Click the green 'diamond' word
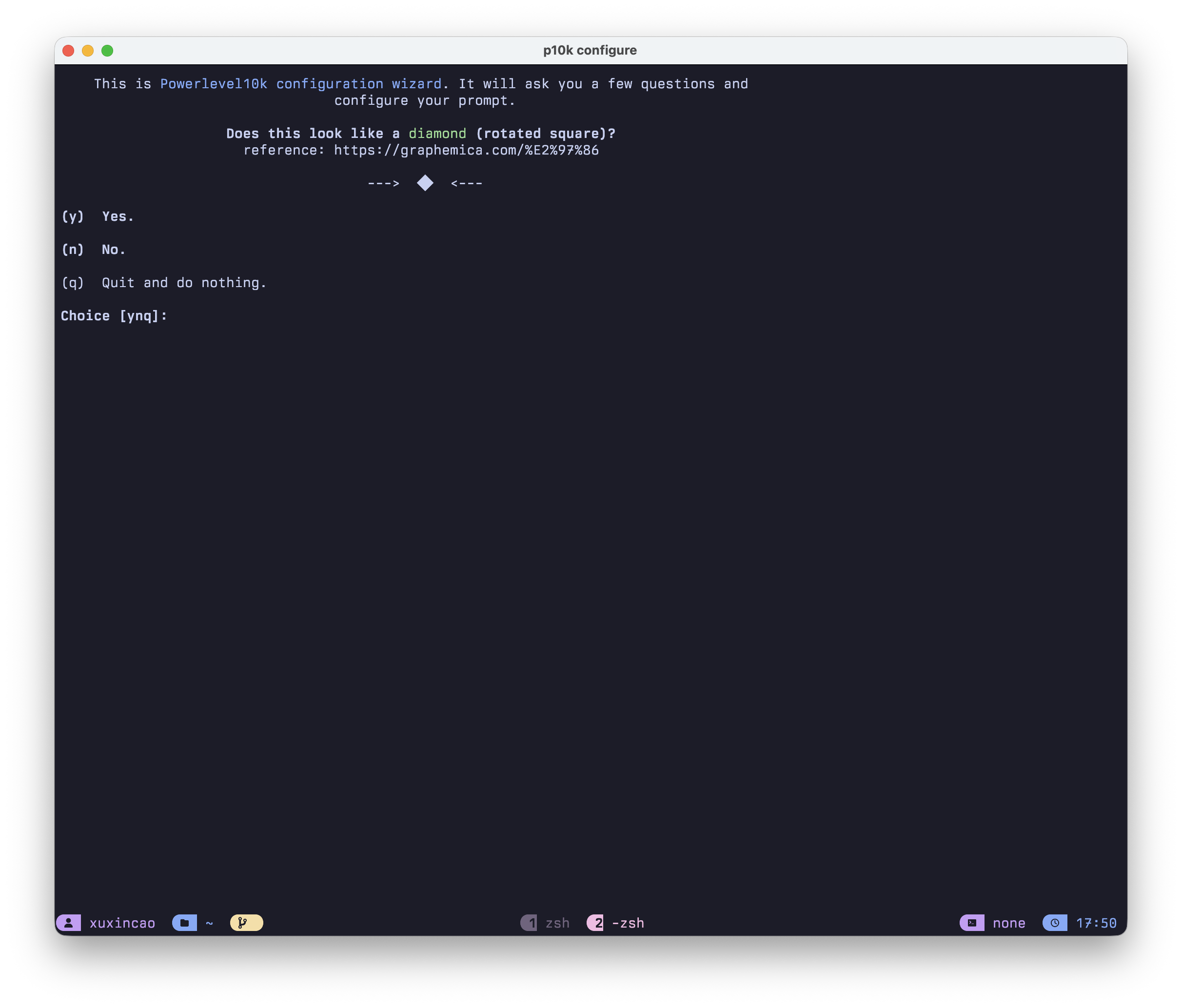 click(x=437, y=134)
